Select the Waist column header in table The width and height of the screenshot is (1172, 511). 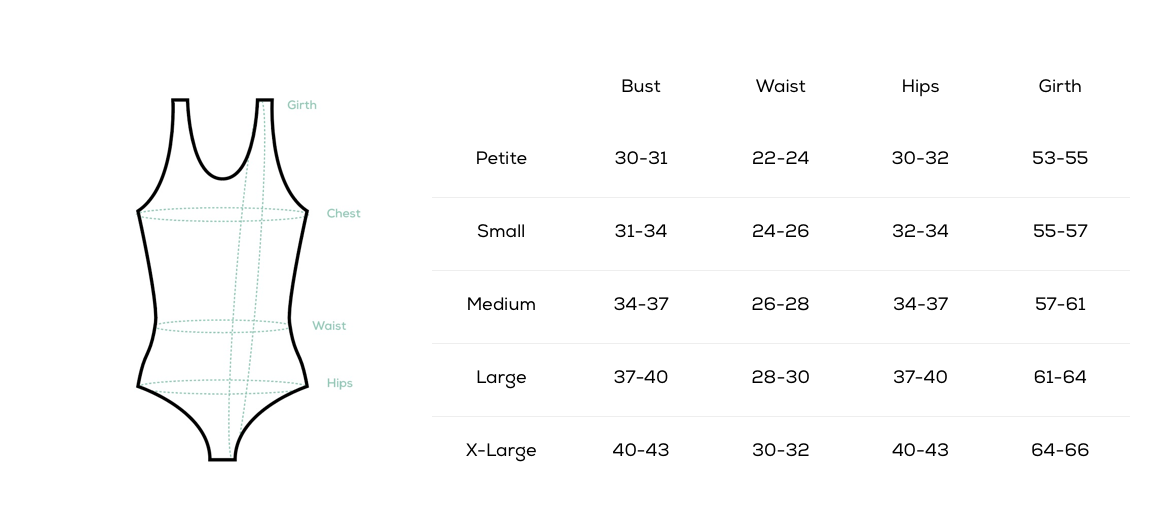coord(780,86)
